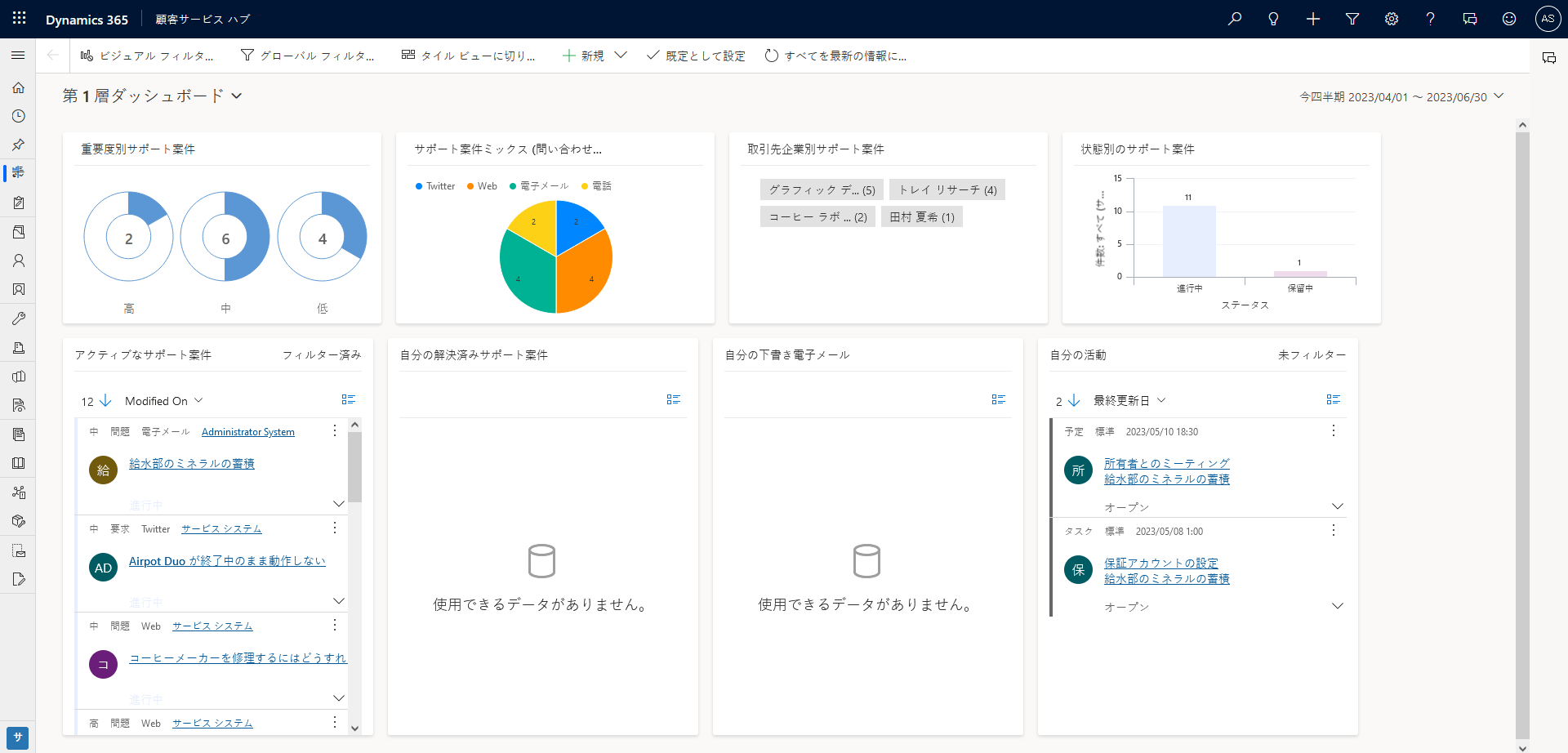Click the recent items clock icon
Viewport: 1568px width, 753px height.
18,116
